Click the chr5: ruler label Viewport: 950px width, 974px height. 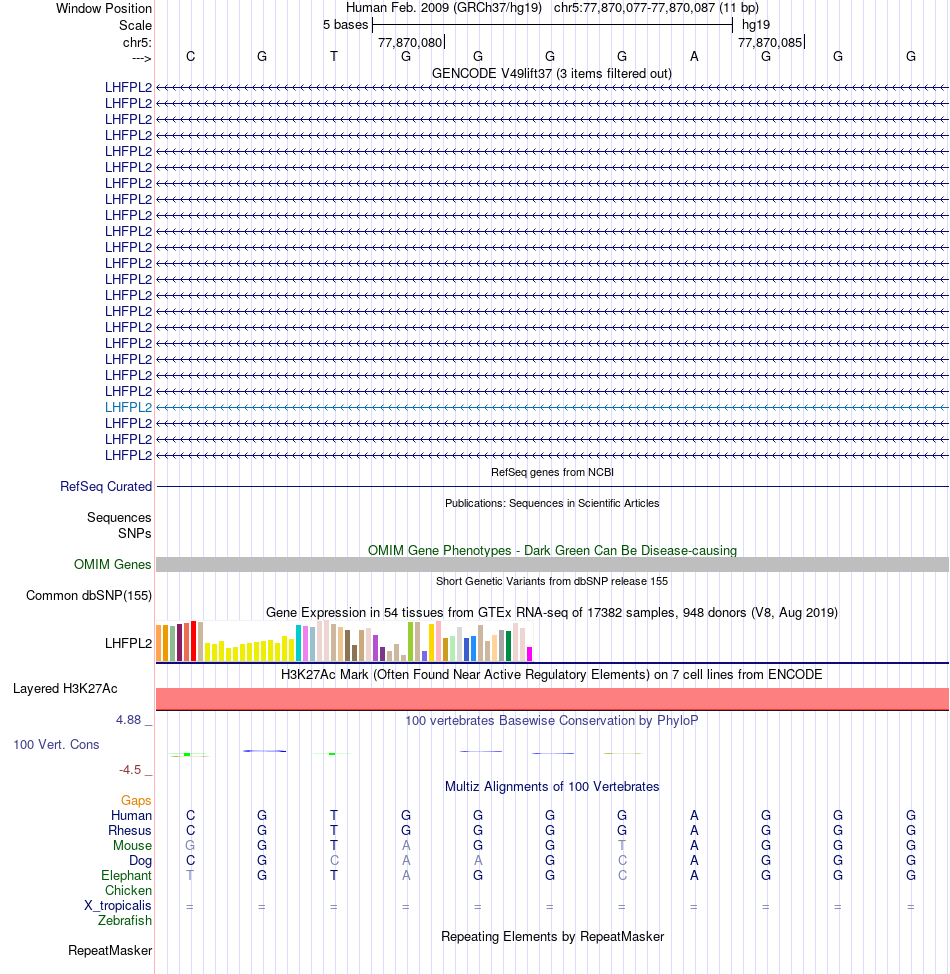137,42
